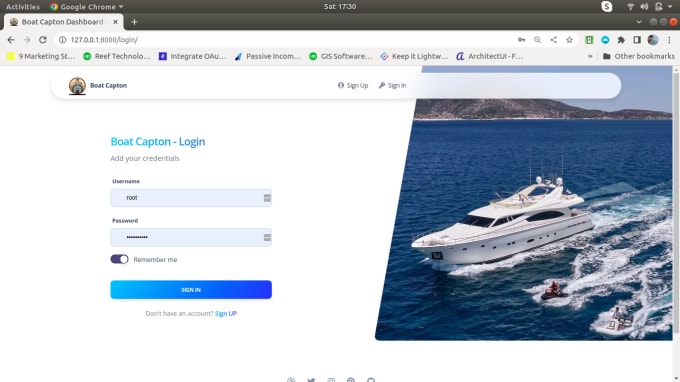
Task: Follow the Sign UP link below form
Action: pyautogui.click(x=226, y=313)
